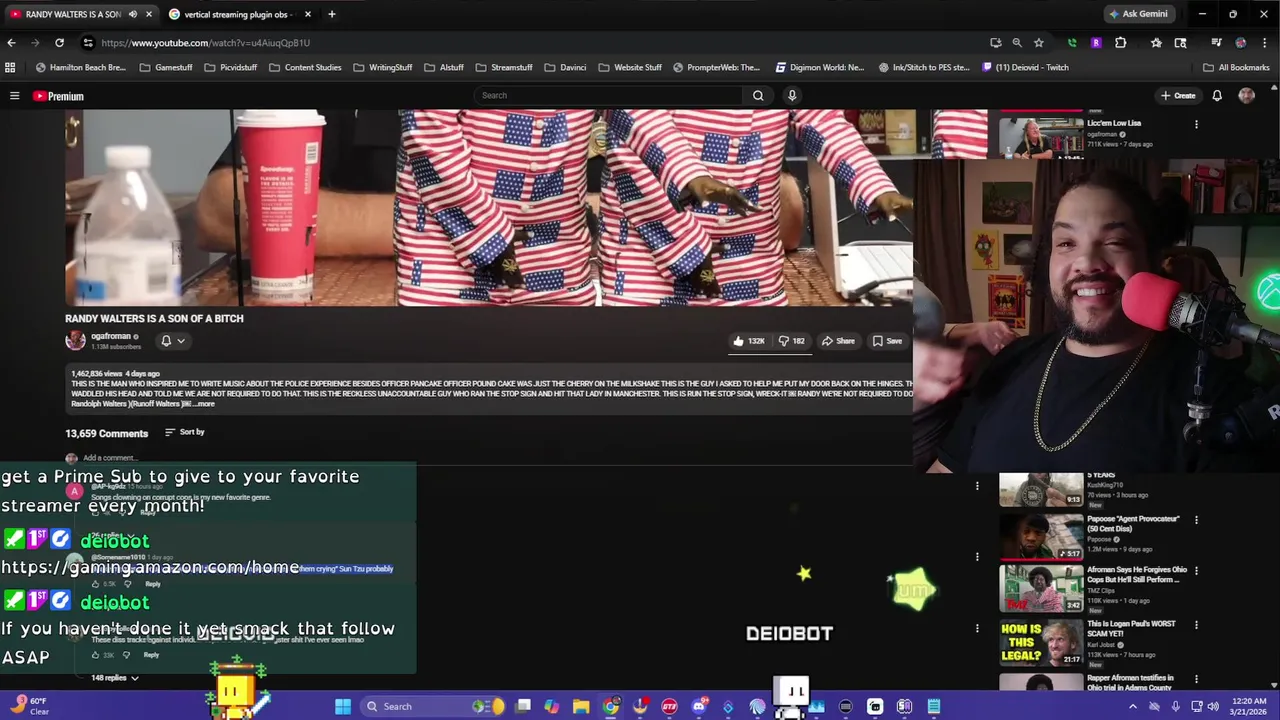Image resolution: width=1280 pixels, height=720 pixels.
Task: Open the Logan Paul WORST SCAM thumbnail
Action: pyautogui.click(x=1041, y=642)
